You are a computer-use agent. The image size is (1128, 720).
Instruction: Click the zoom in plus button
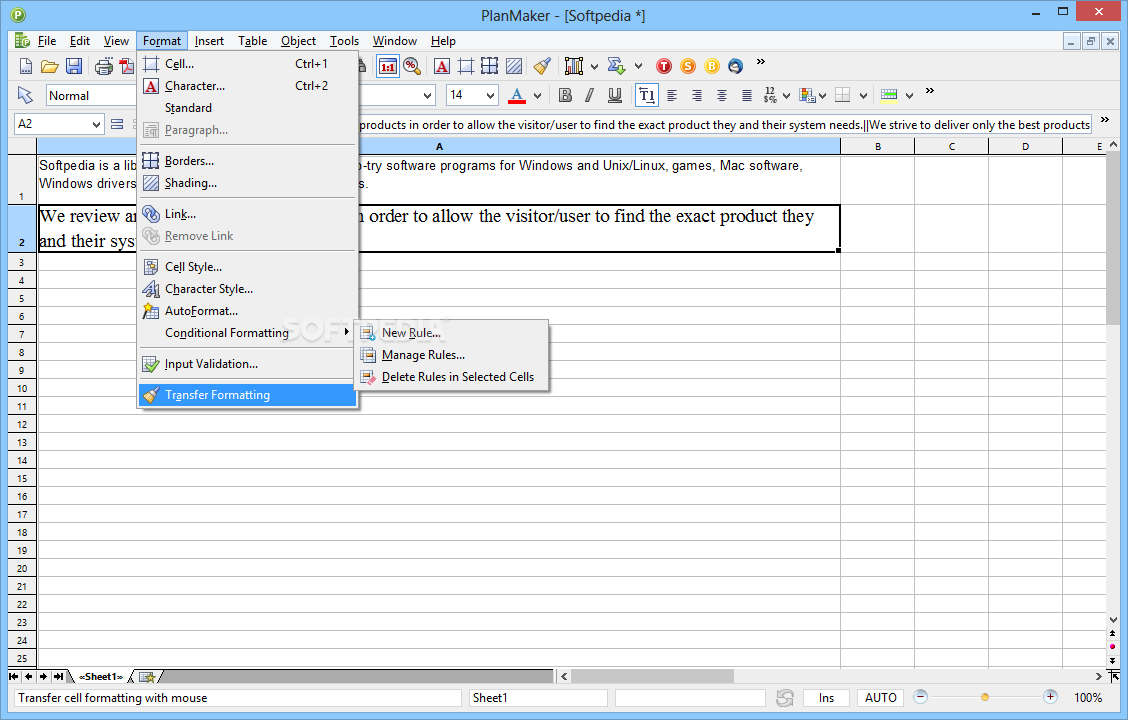point(1050,696)
